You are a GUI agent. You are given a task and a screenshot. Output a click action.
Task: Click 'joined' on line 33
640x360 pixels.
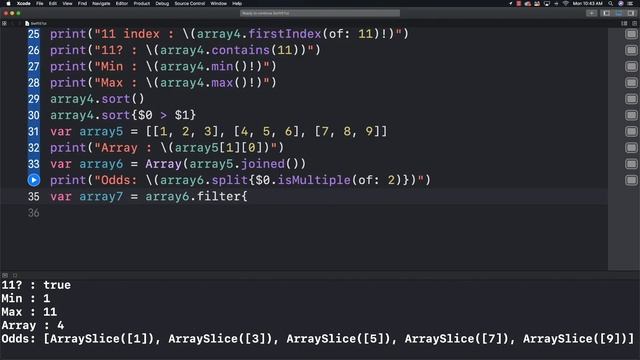coord(262,164)
